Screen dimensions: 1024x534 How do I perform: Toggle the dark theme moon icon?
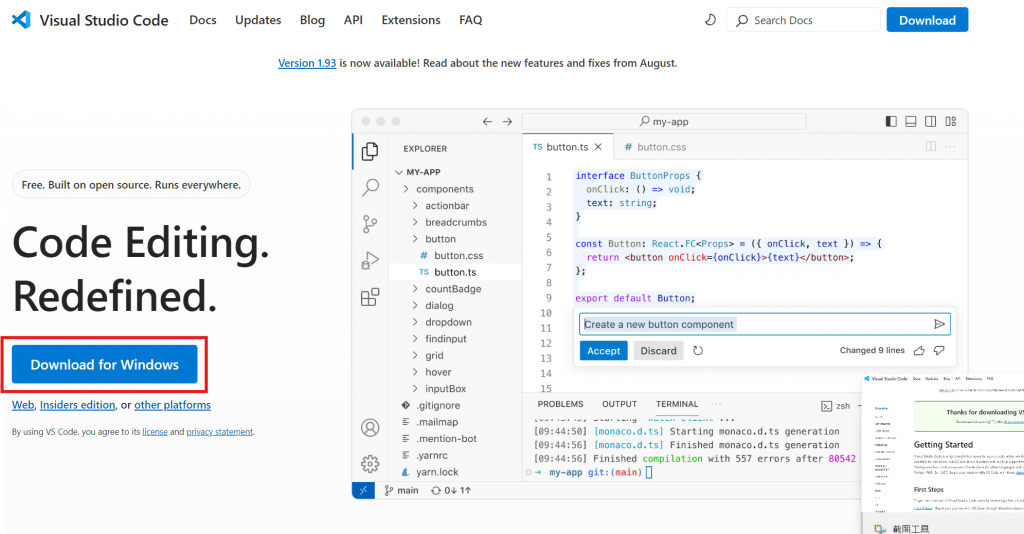point(710,20)
